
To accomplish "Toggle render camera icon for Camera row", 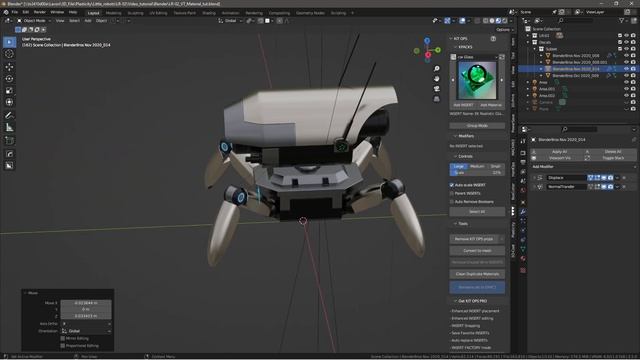I will tap(633, 102).
